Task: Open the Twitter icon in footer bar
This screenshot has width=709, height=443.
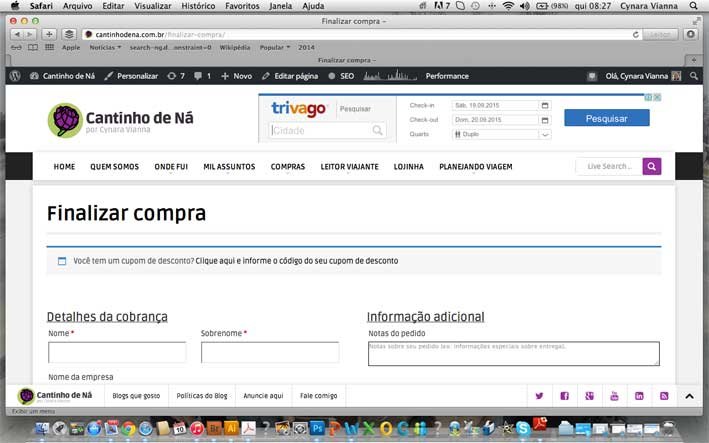Action: point(539,396)
